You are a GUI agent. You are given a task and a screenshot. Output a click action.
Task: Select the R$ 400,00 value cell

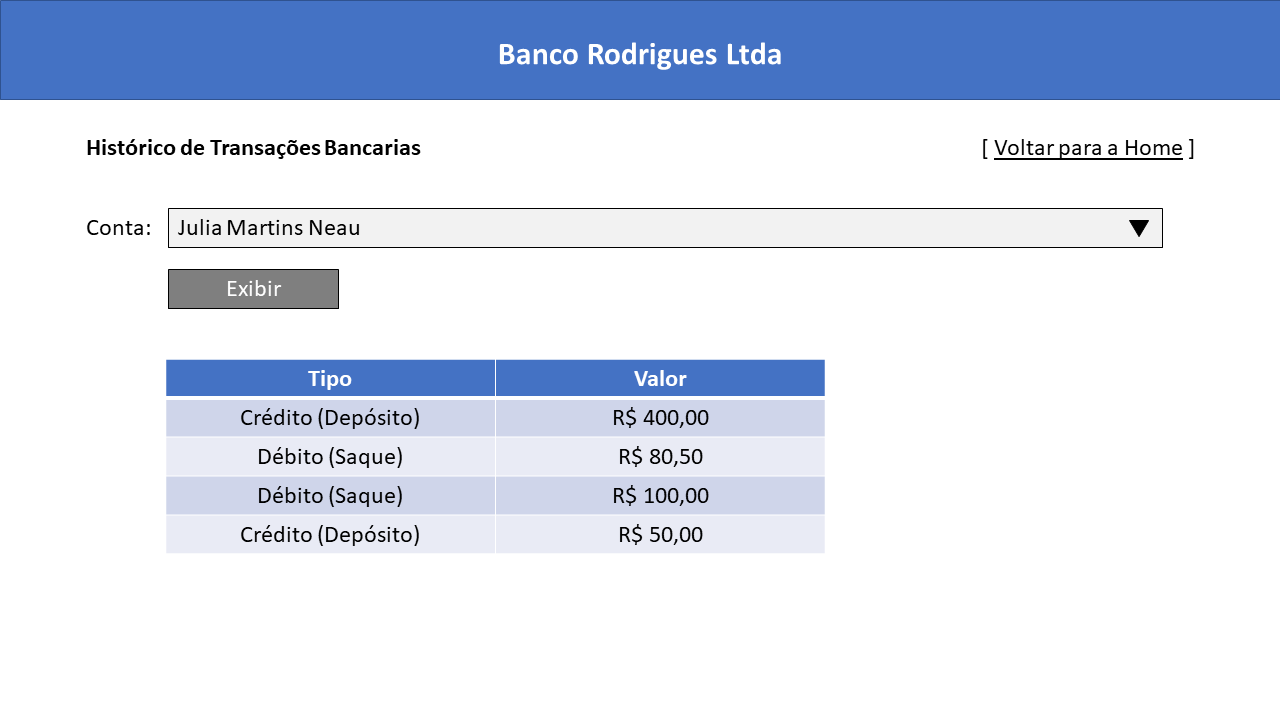[x=660, y=417]
